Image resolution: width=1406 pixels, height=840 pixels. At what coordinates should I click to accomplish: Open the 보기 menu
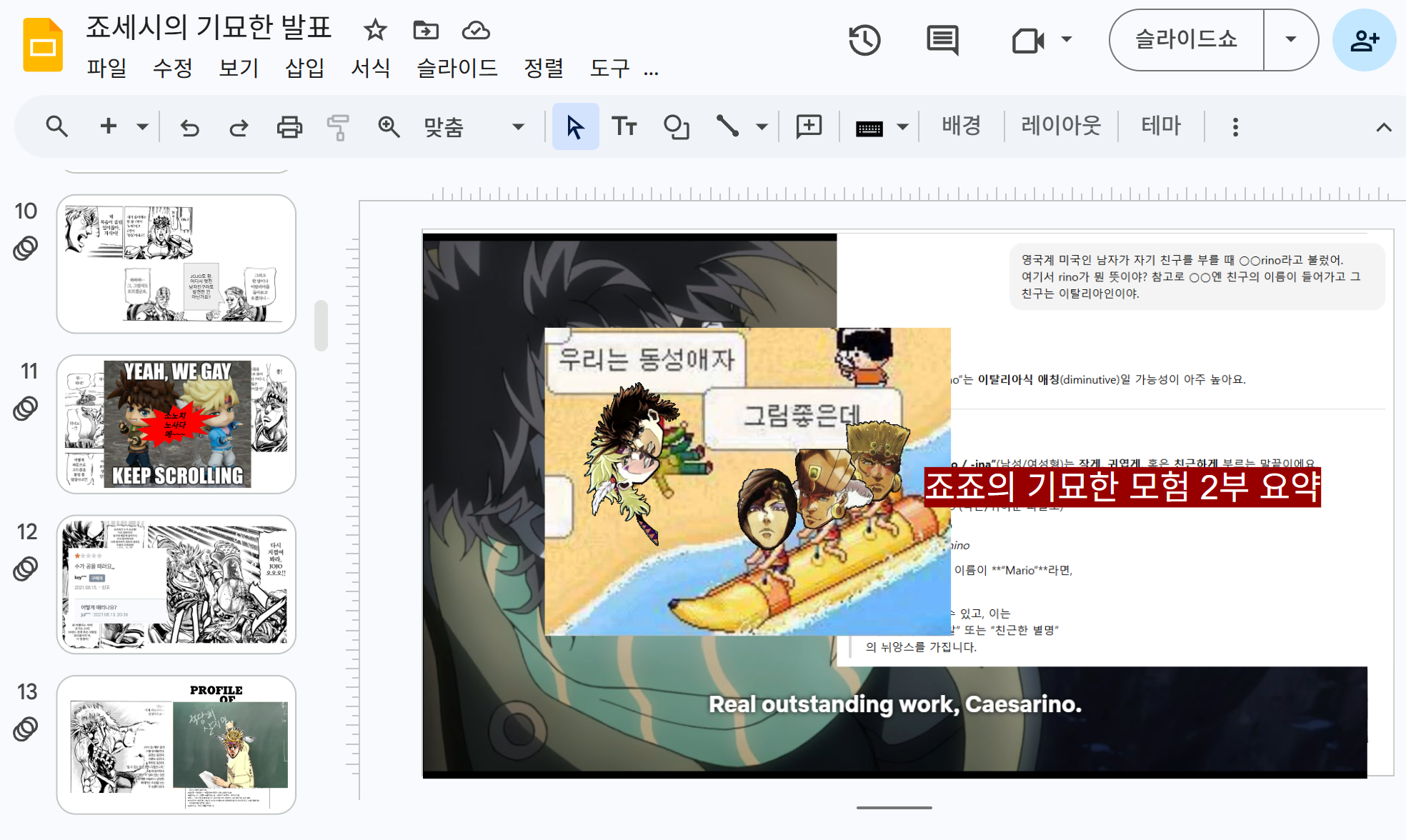tap(238, 68)
